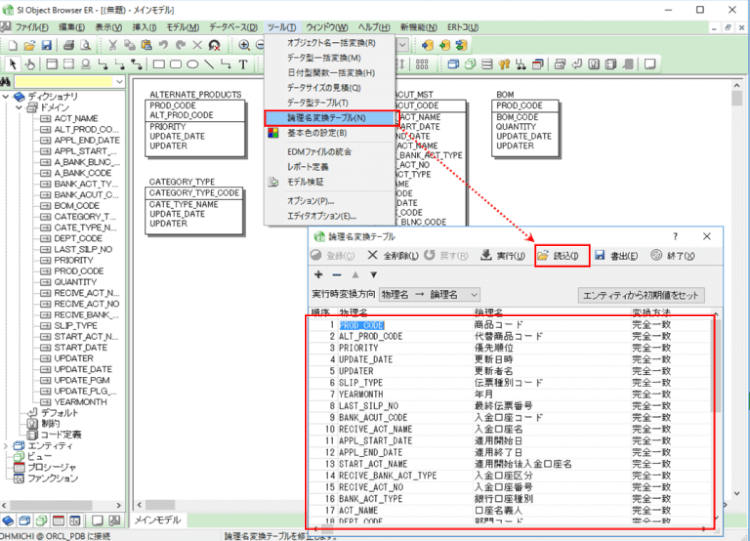This screenshot has width=750, height=541.
Task: Click the Save floppy disk toolbar icon
Action: (47, 45)
